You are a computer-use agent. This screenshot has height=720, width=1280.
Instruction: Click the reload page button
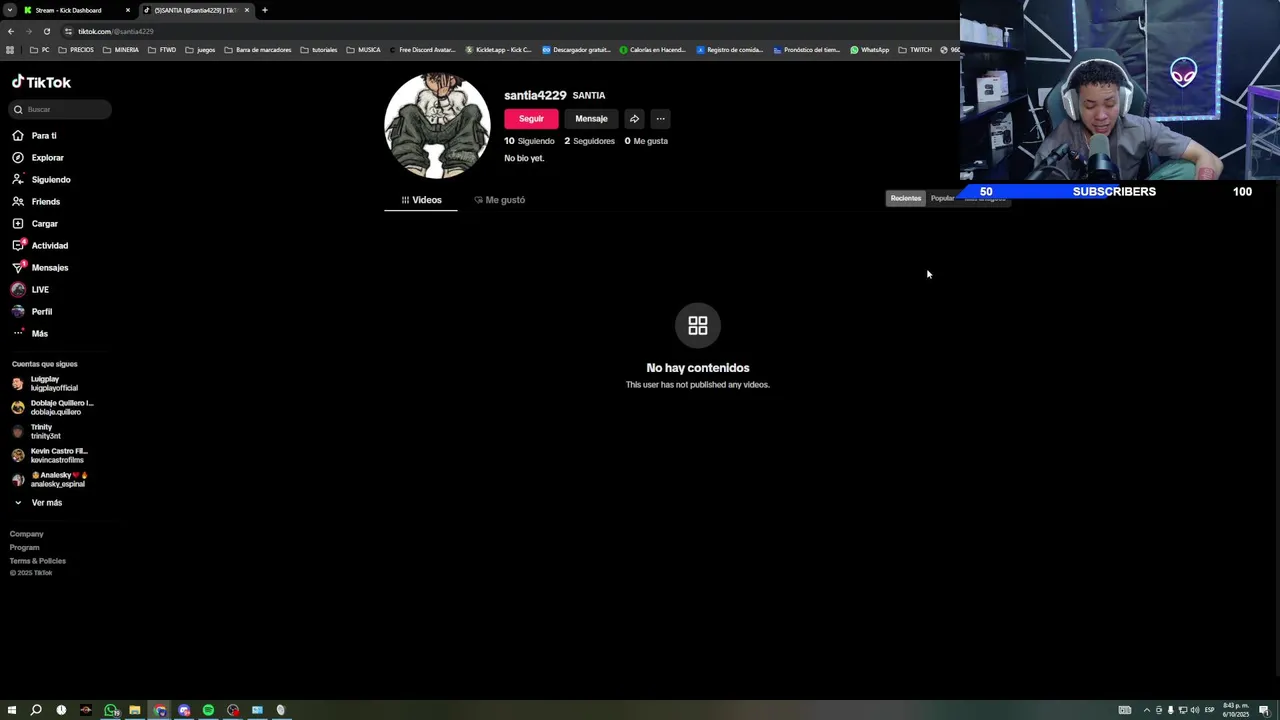[46, 31]
